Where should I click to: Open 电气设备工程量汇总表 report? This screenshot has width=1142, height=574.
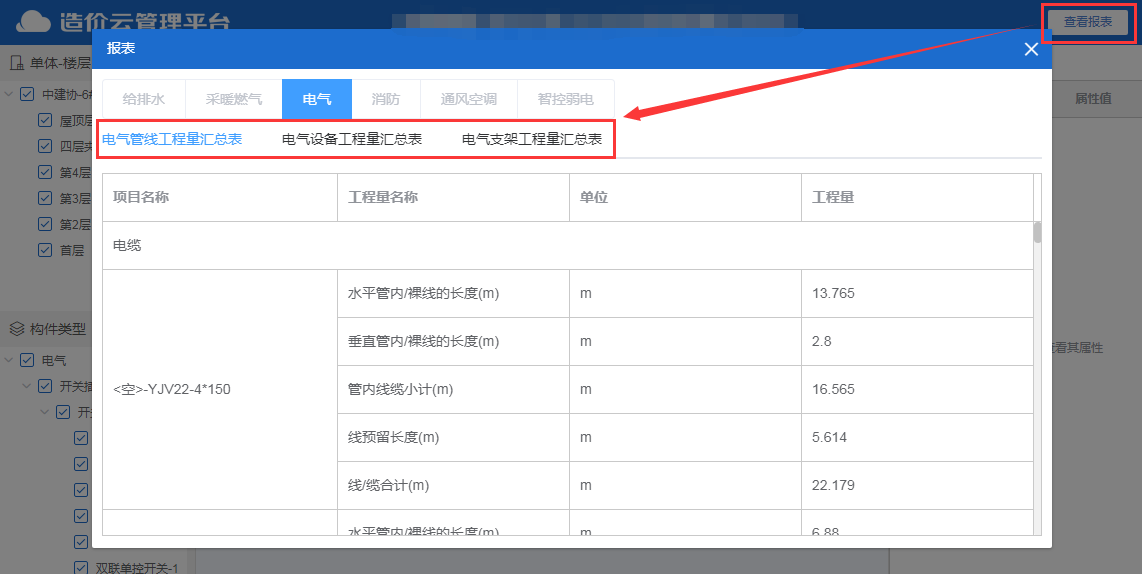point(352,139)
